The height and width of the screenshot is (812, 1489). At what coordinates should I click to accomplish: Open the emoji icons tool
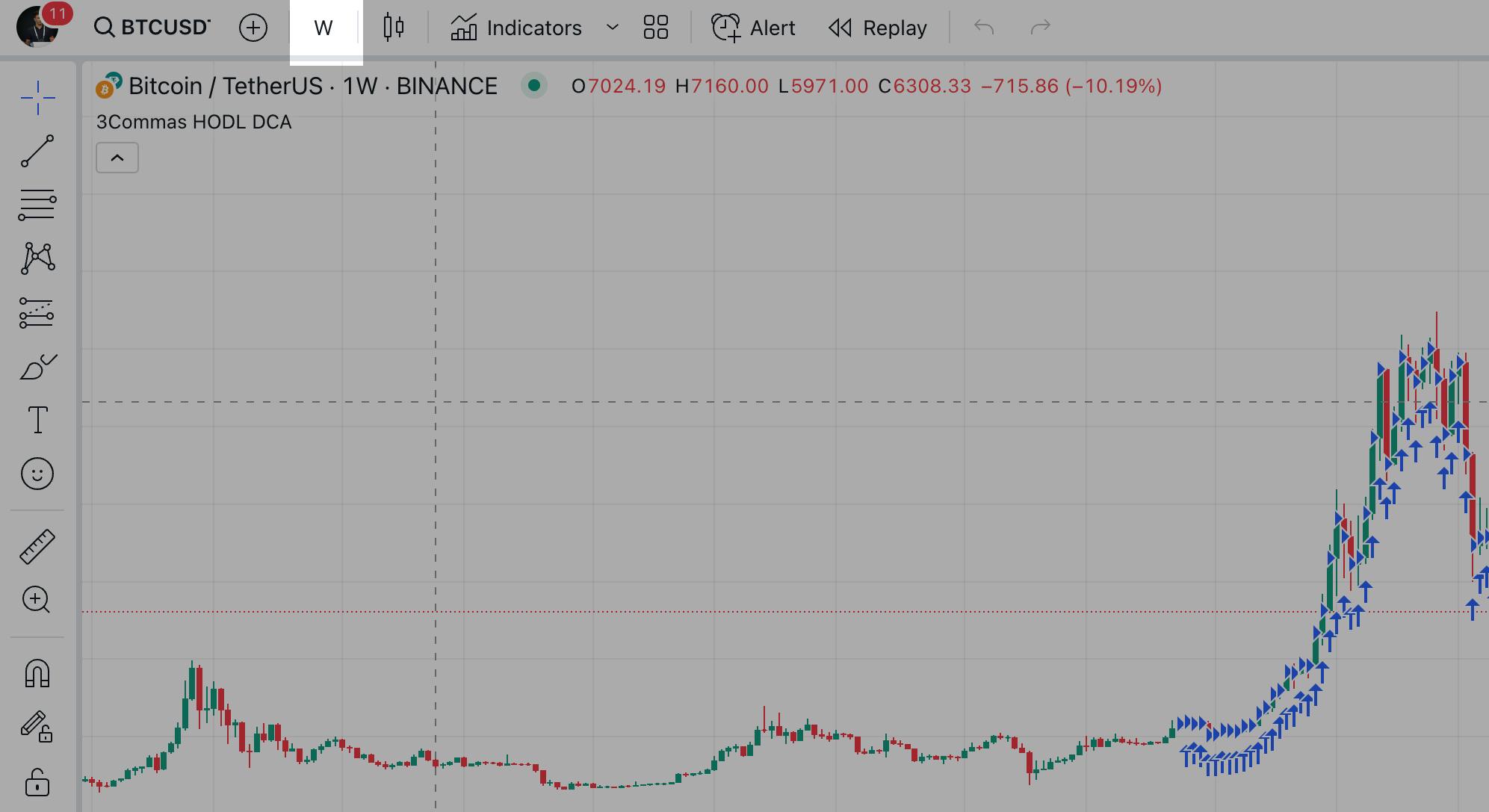[x=37, y=474]
